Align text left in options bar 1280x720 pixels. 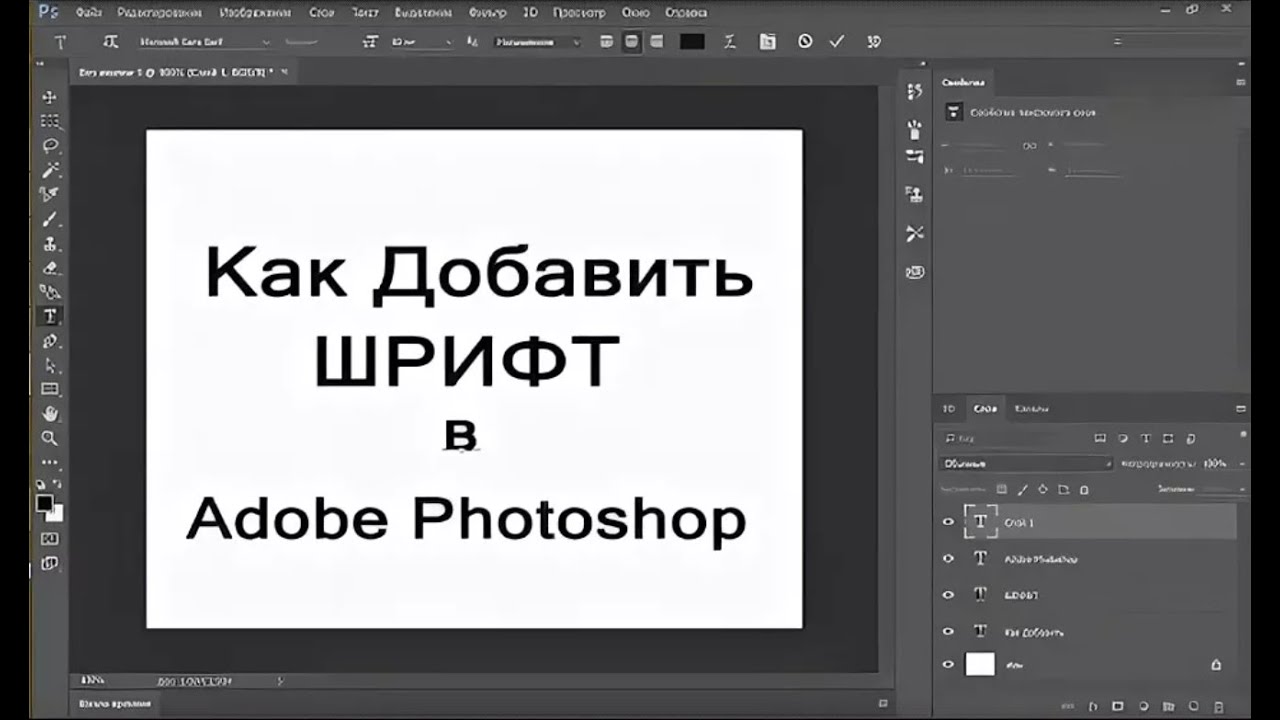tap(607, 42)
